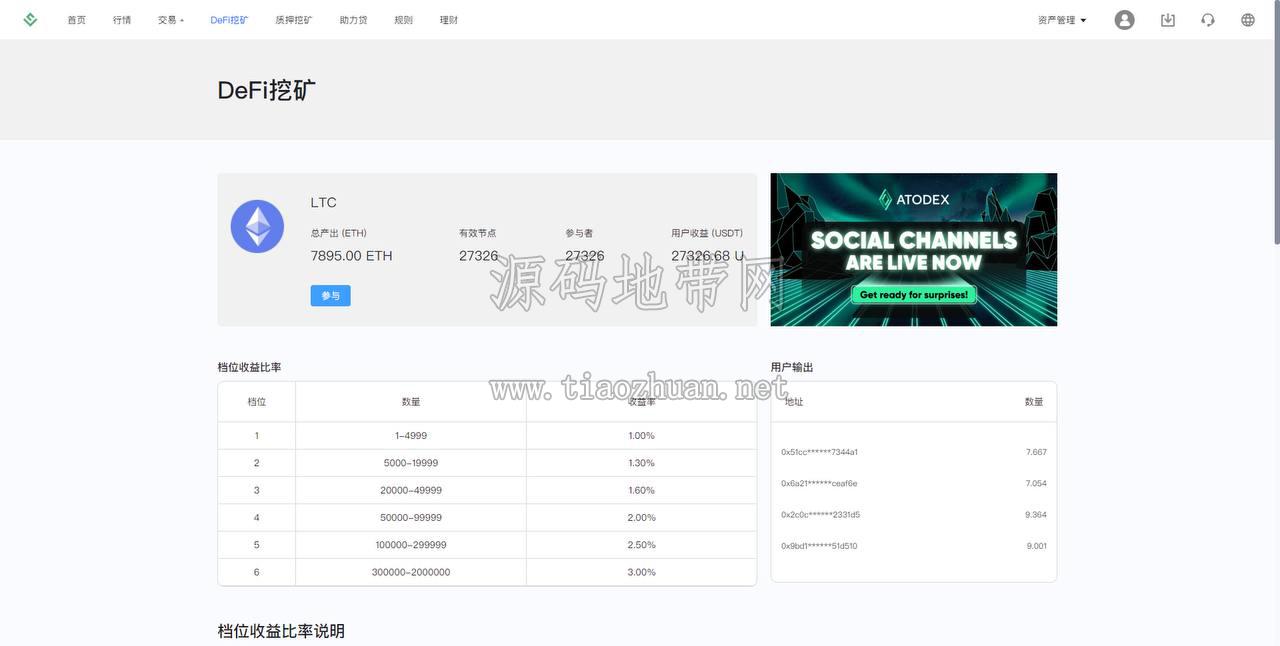Select the DeFi挖矿 nav tab
The height and width of the screenshot is (646, 1280).
(x=230, y=20)
